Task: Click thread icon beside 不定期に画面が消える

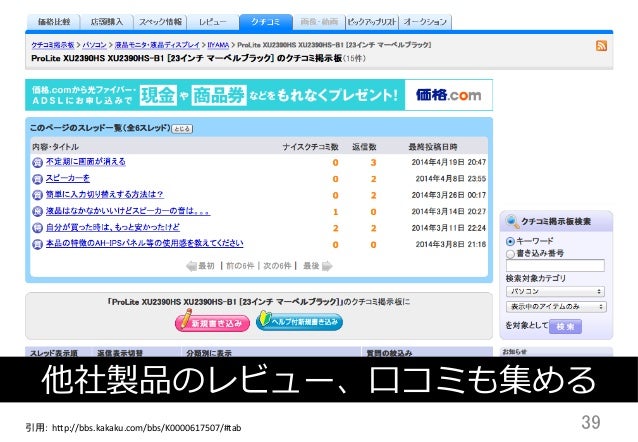Action: point(37,162)
